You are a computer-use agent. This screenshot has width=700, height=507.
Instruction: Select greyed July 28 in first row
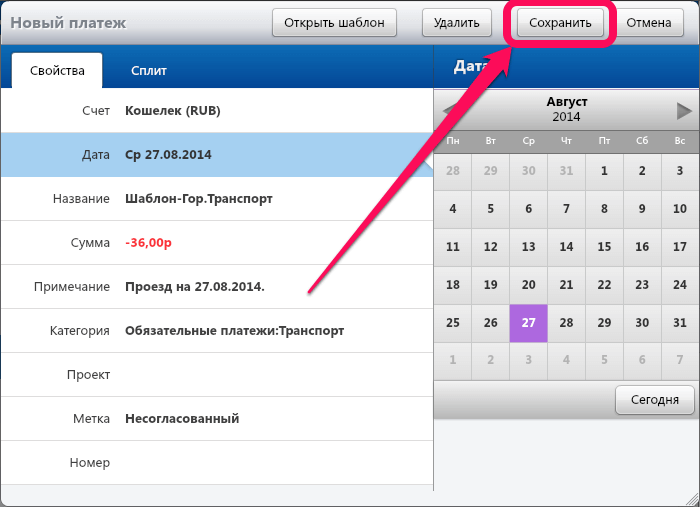coord(453,171)
